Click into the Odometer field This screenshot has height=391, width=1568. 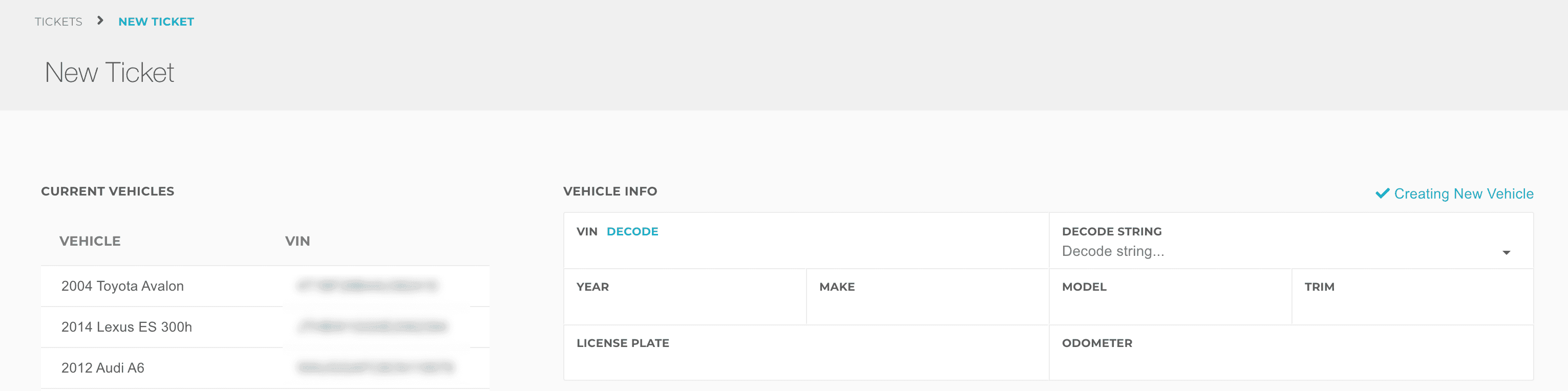(1290, 363)
